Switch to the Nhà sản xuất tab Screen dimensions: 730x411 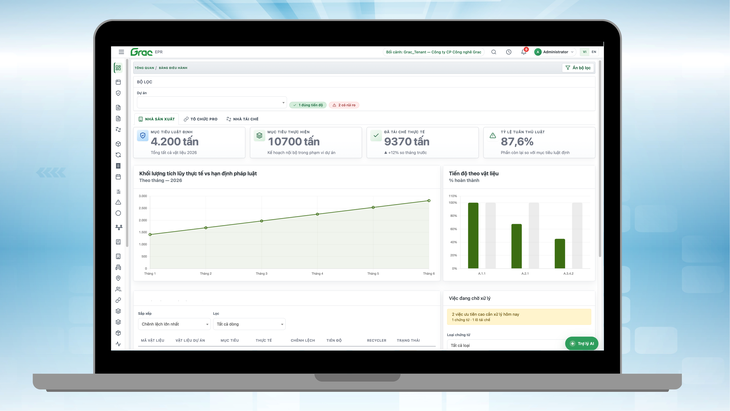[x=156, y=119]
